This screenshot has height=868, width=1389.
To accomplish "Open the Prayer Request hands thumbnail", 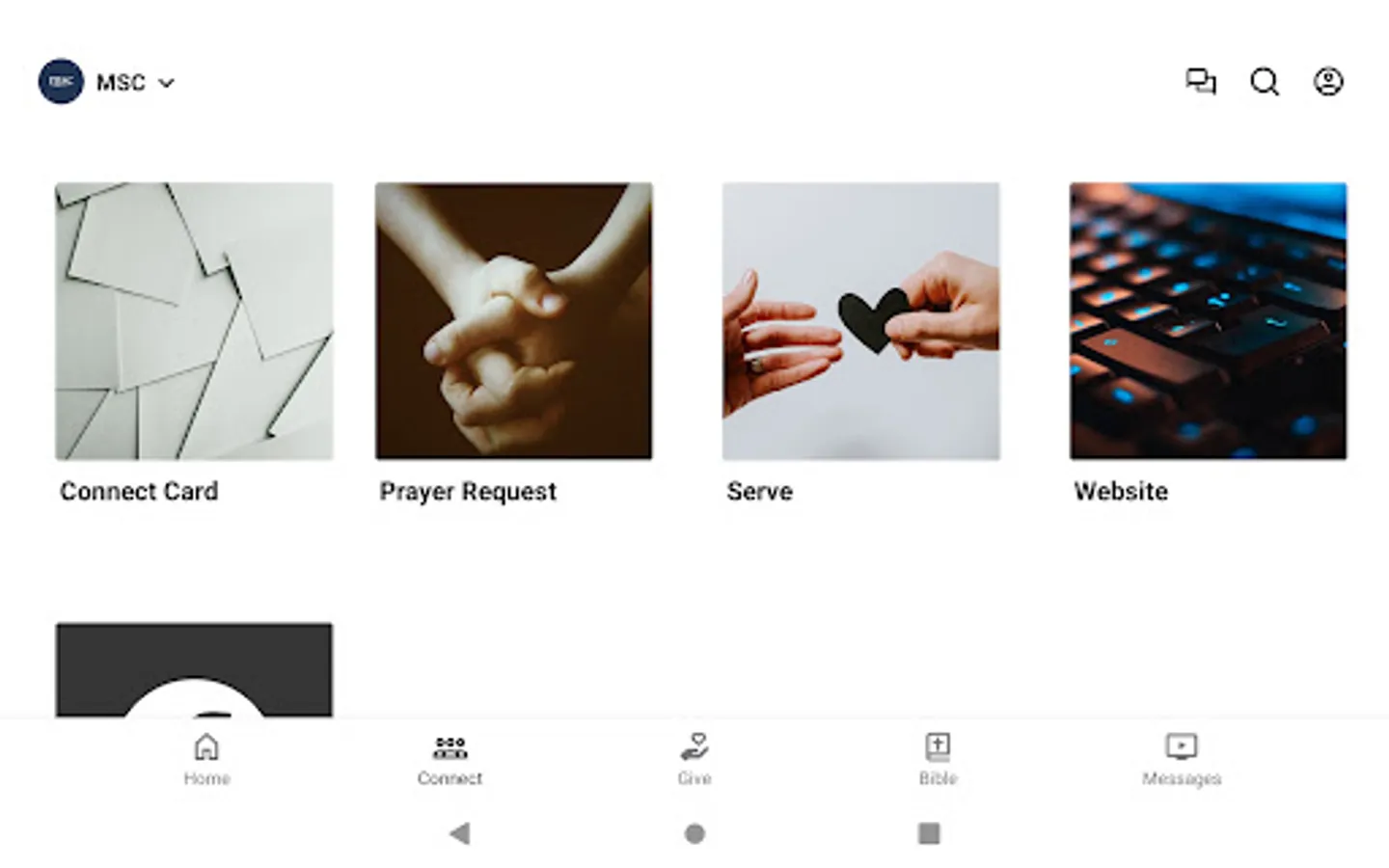I will (x=514, y=321).
